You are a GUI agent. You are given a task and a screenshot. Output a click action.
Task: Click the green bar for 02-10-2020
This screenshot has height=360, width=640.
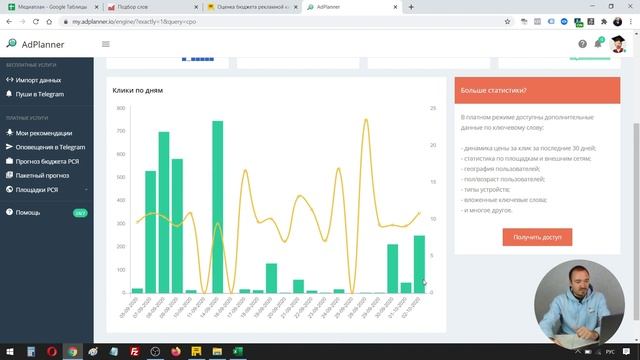(x=419, y=264)
